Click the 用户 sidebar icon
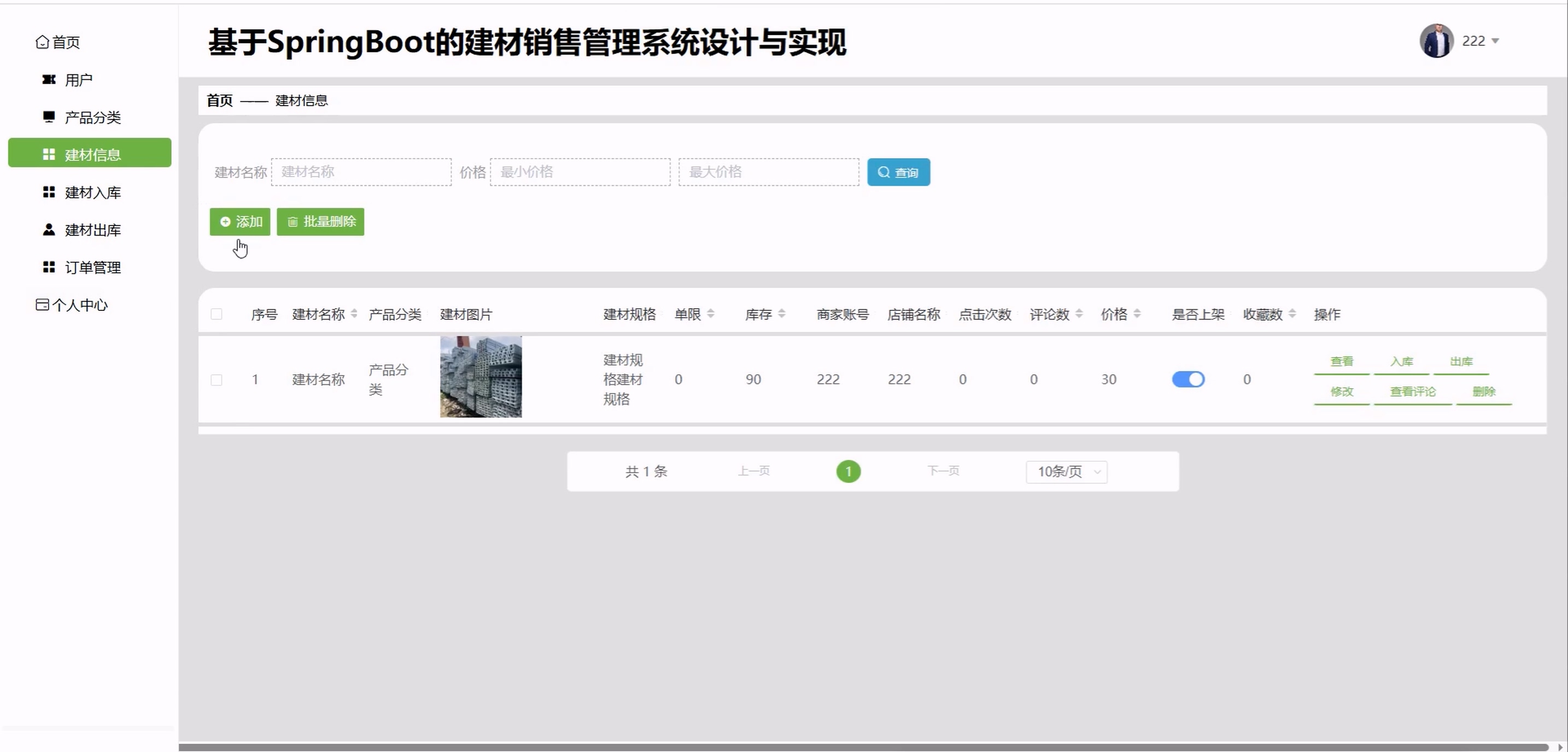Screen dimensions: 1568x752 [49, 80]
